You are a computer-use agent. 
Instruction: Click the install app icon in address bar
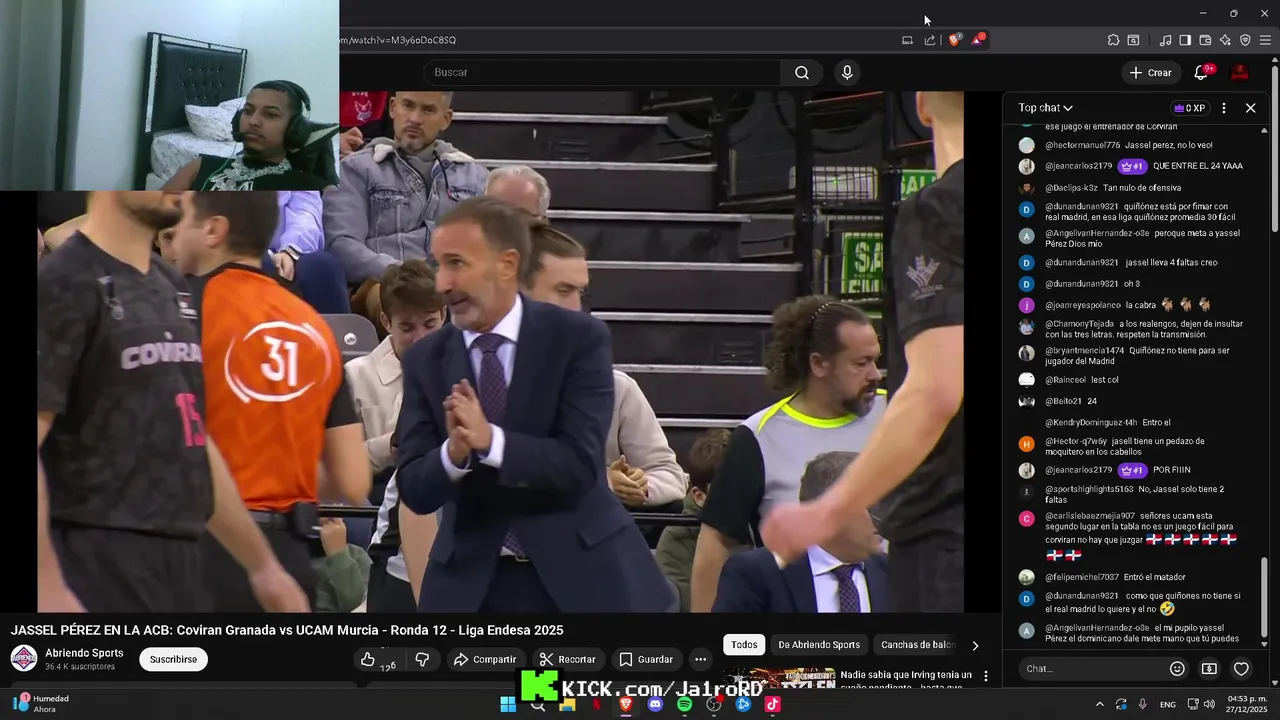click(x=908, y=40)
